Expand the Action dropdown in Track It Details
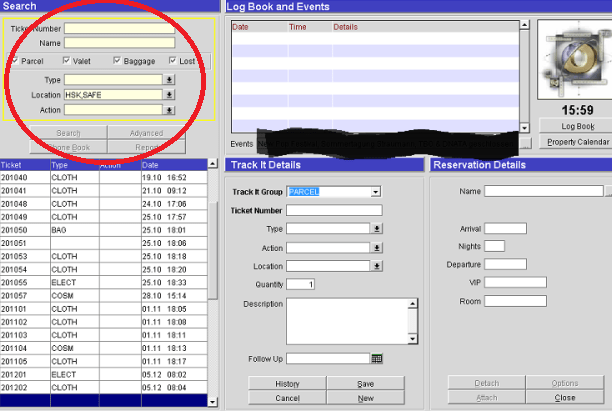 pos(377,248)
